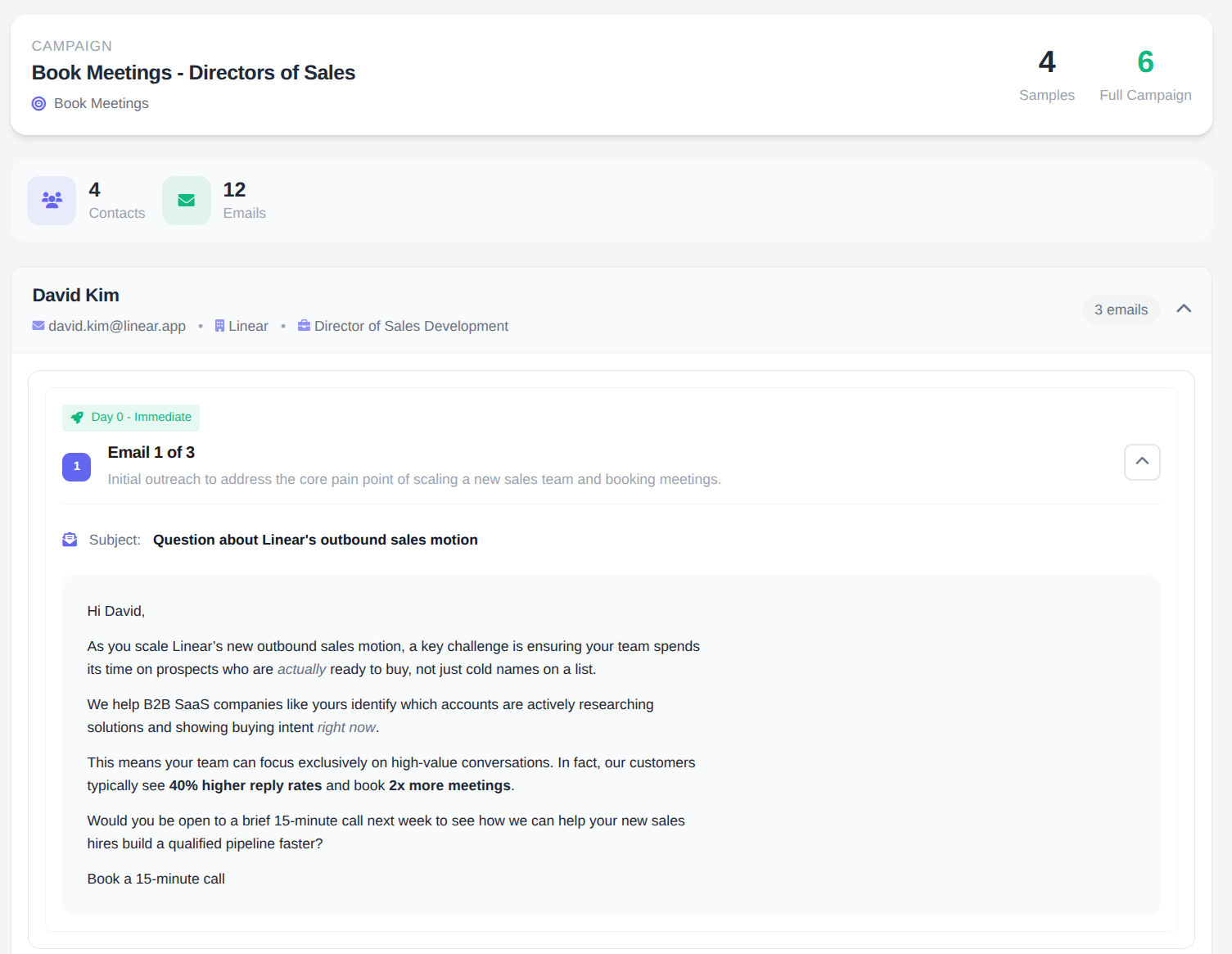Select the email address david.kim@linear.app
The image size is (1232, 954).
click(117, 325)
